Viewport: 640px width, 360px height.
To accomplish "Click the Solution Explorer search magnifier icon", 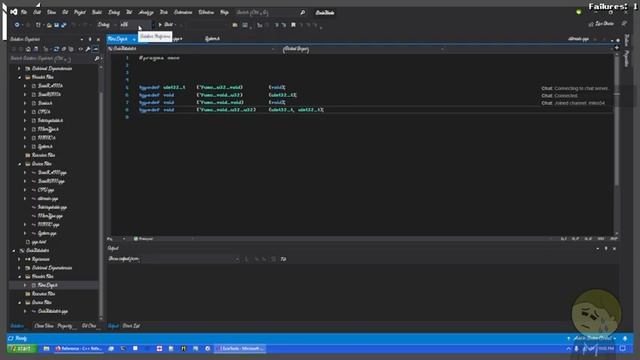I will click(97, 59).
